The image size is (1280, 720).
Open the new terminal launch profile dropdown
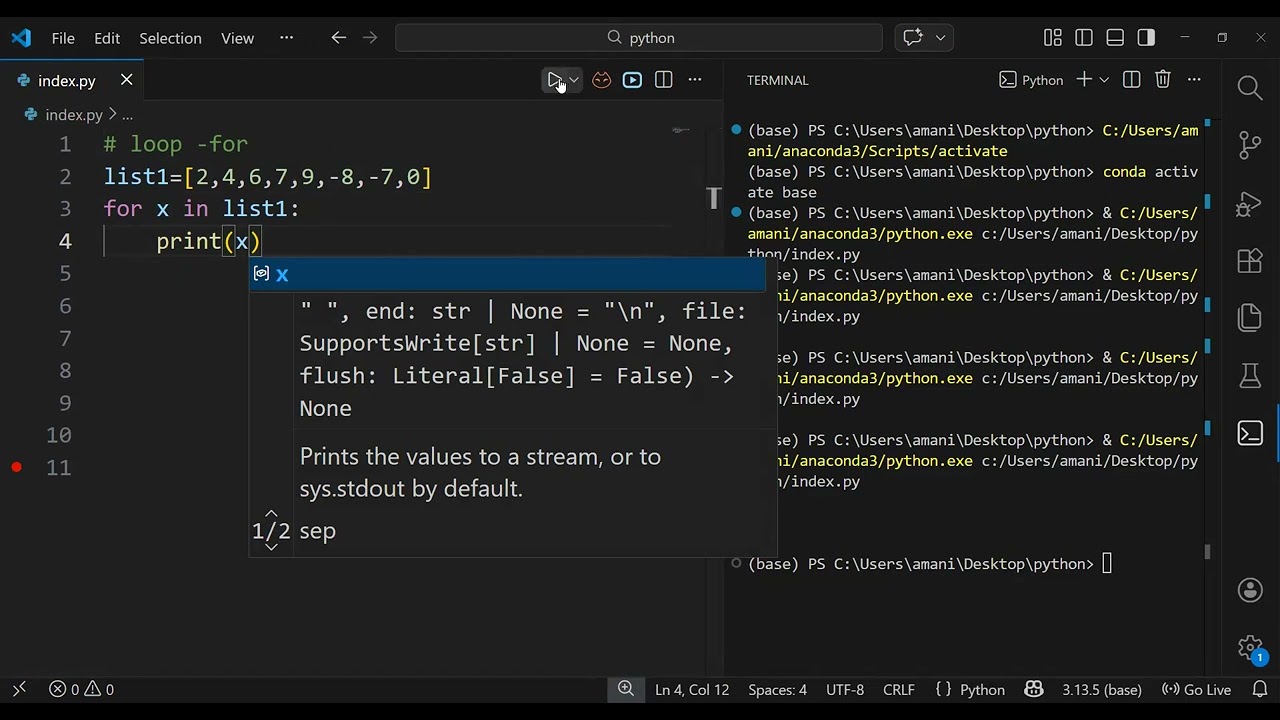1104,80
